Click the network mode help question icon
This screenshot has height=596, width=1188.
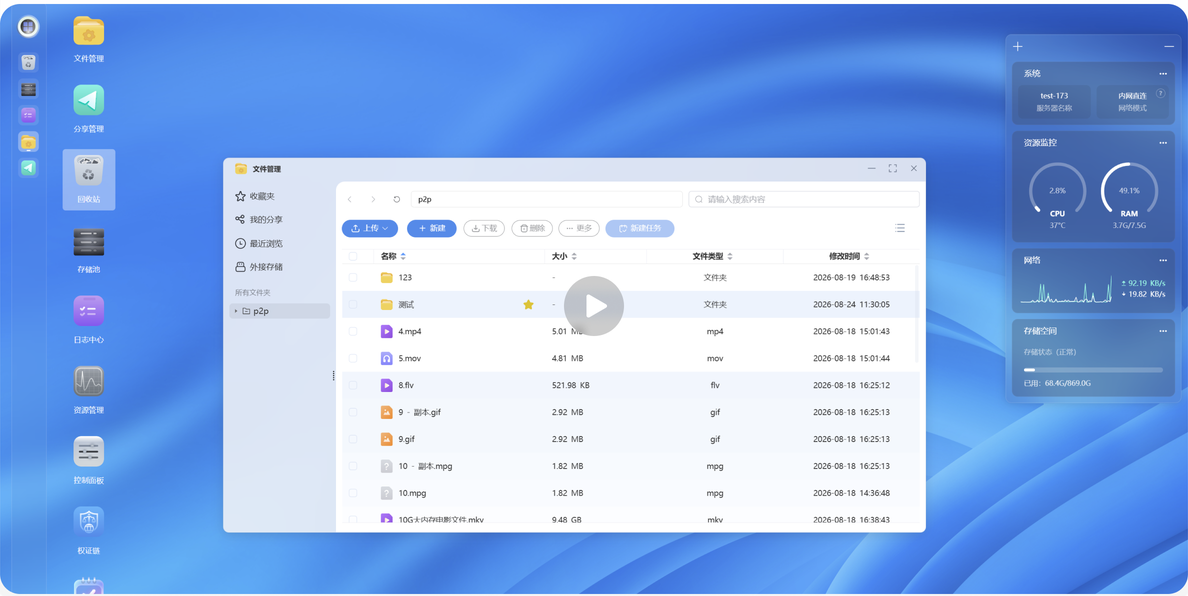tap(1160, 93)
